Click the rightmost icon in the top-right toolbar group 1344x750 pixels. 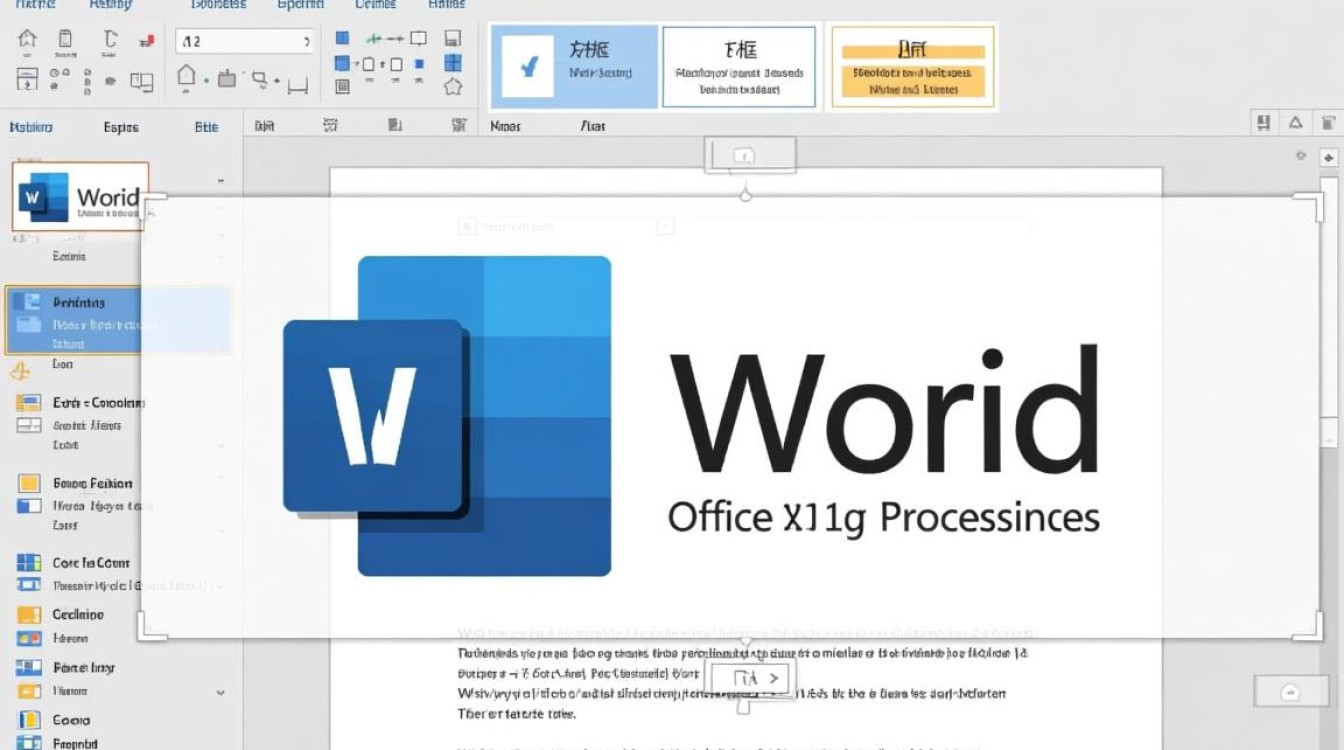point(1328,123)
